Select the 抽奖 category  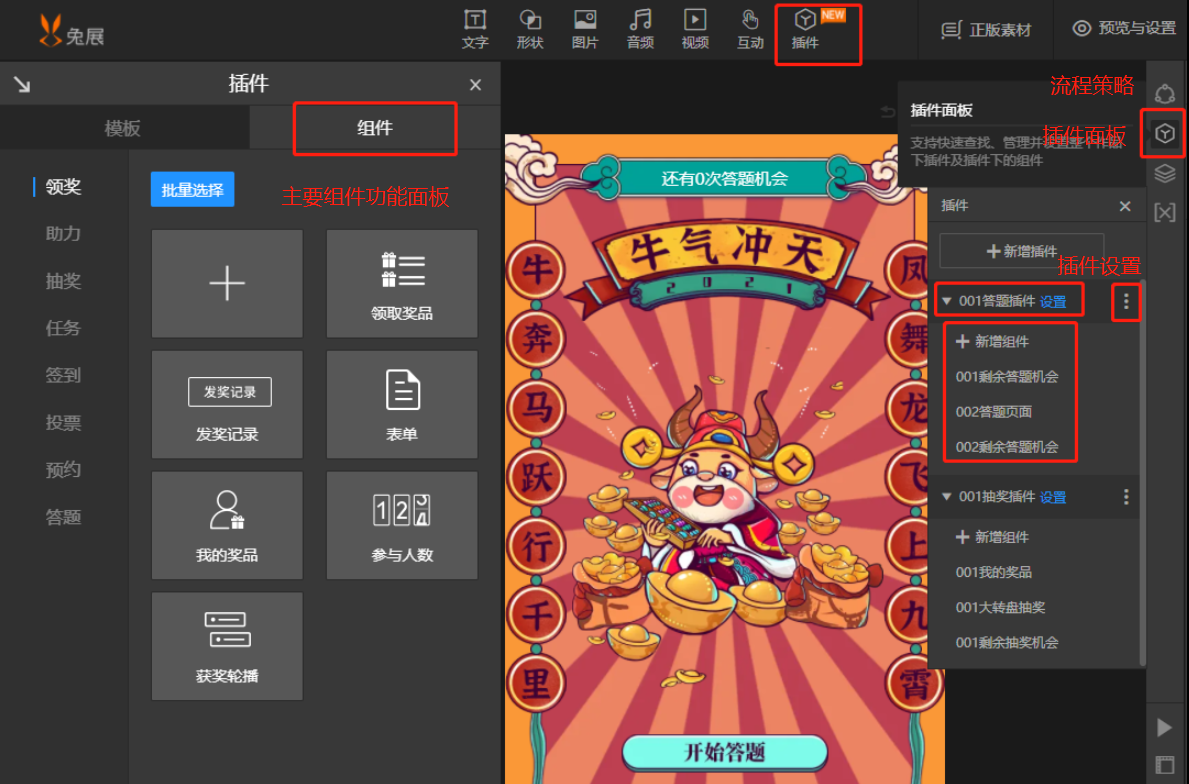63,281
